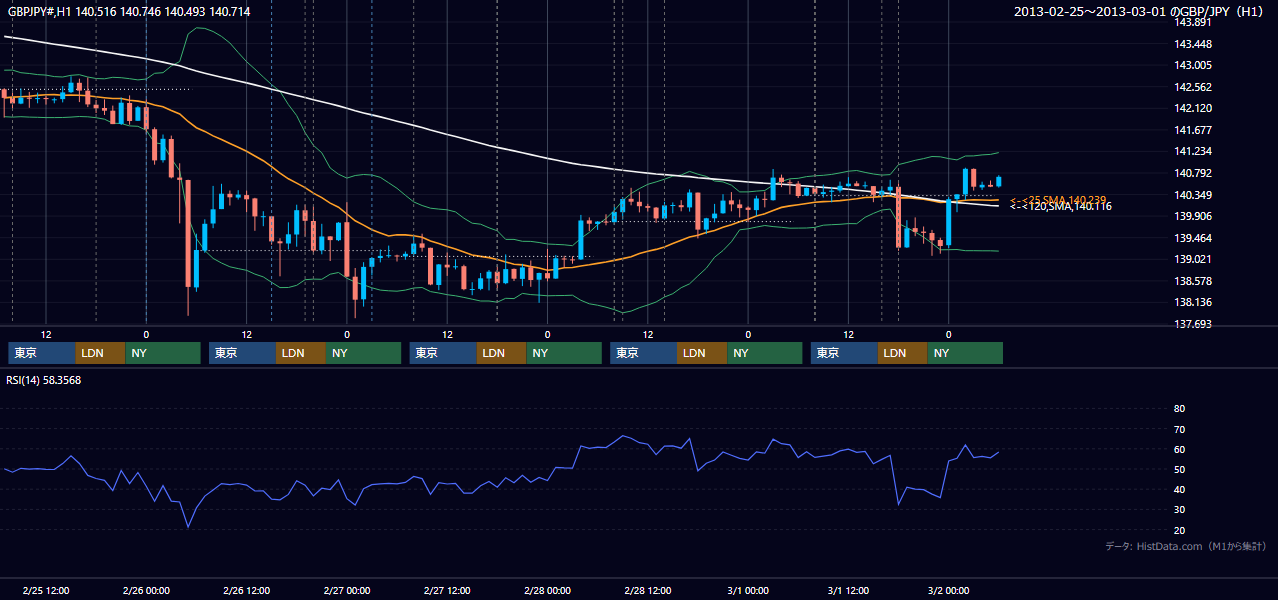The width and height of the screenshot is (1278, 600).
Task: Click the 143.448 price axis label
Action: point(1193,44)
